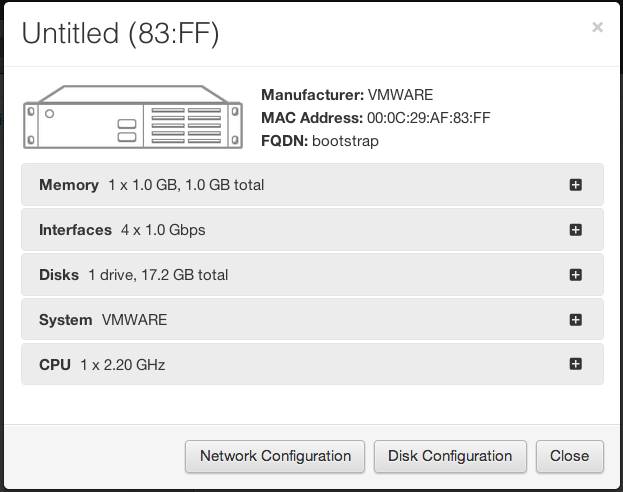
Task: Click the Memory section heading label
Action: pos(69,185)
